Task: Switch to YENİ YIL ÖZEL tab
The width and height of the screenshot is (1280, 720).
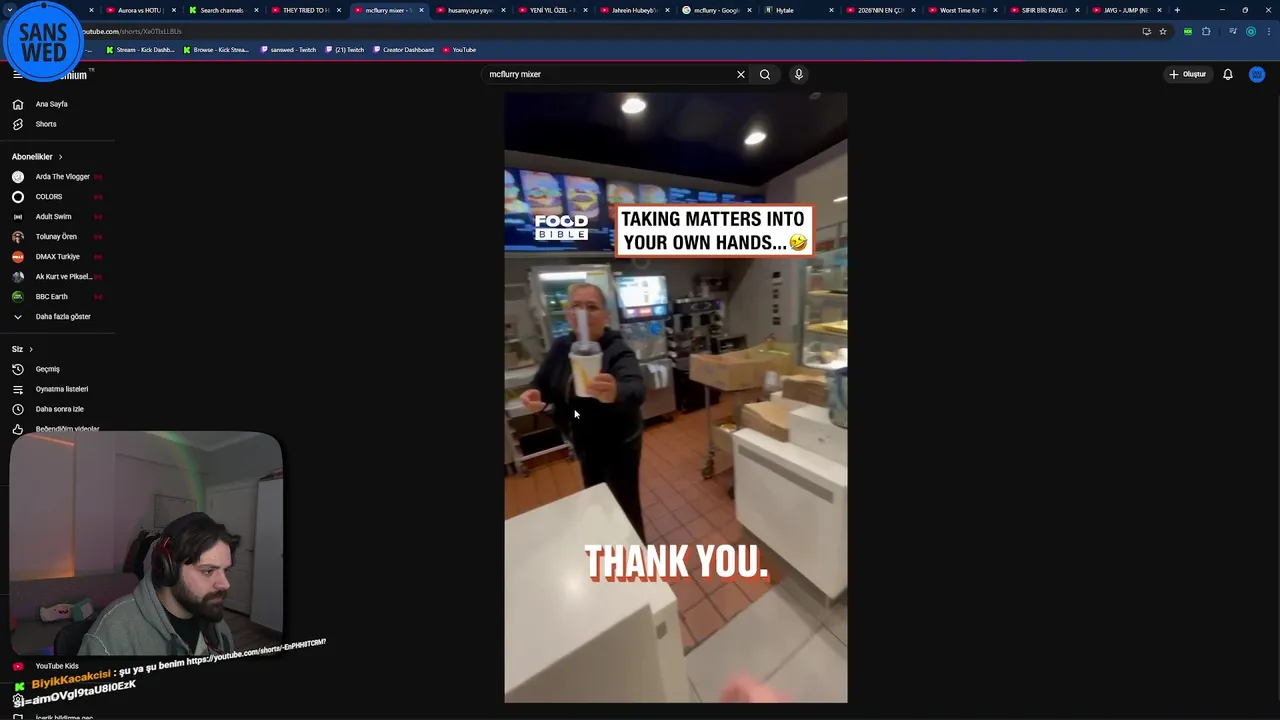Action: coord(551,10)
